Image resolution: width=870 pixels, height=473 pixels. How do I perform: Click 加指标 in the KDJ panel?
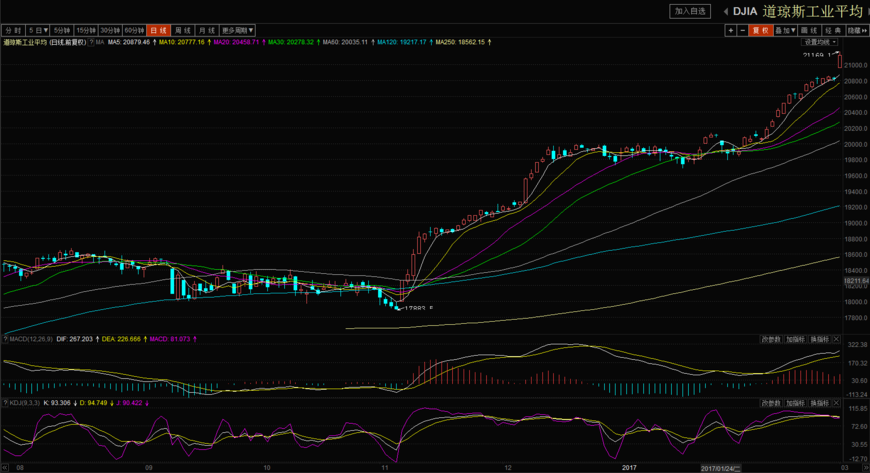click(795, 403)
